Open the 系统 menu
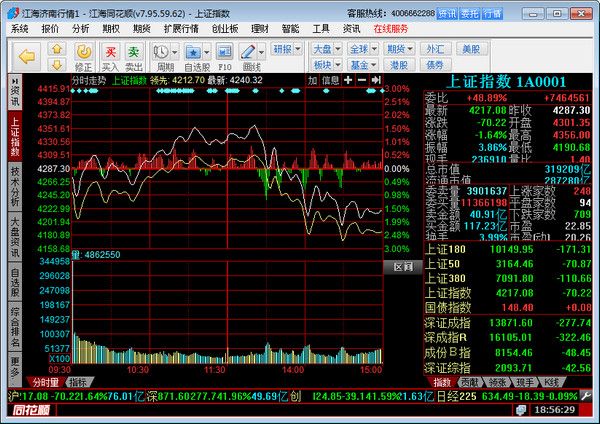 20,29
